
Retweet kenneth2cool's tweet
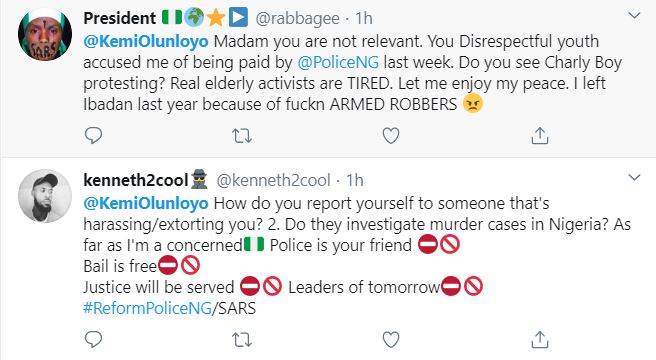tap(242, 340)
